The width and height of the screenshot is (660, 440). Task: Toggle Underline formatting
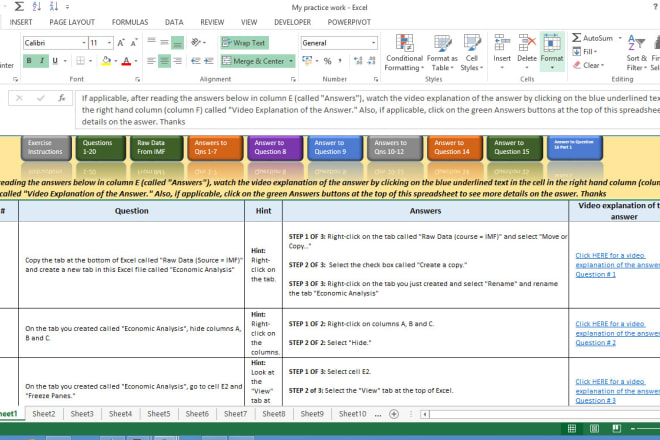pos(55,61)
